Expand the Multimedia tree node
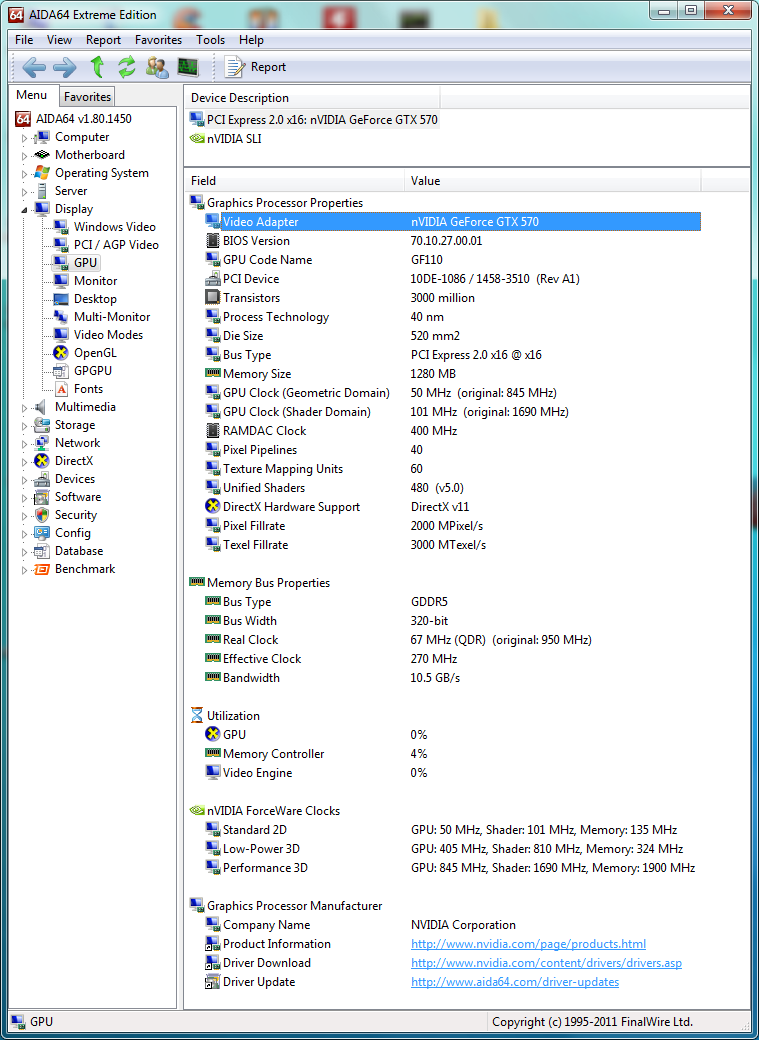Image resolution: width=759 pixels, height=1040 pixels. (x=25, y=407)
